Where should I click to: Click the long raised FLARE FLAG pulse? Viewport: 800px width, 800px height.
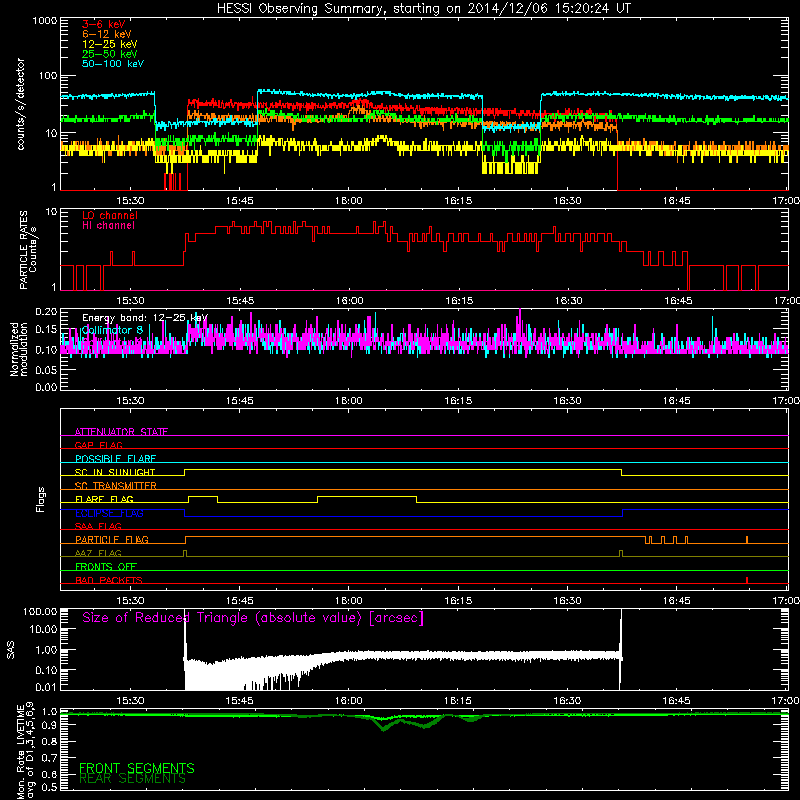(x=367, y=499)
